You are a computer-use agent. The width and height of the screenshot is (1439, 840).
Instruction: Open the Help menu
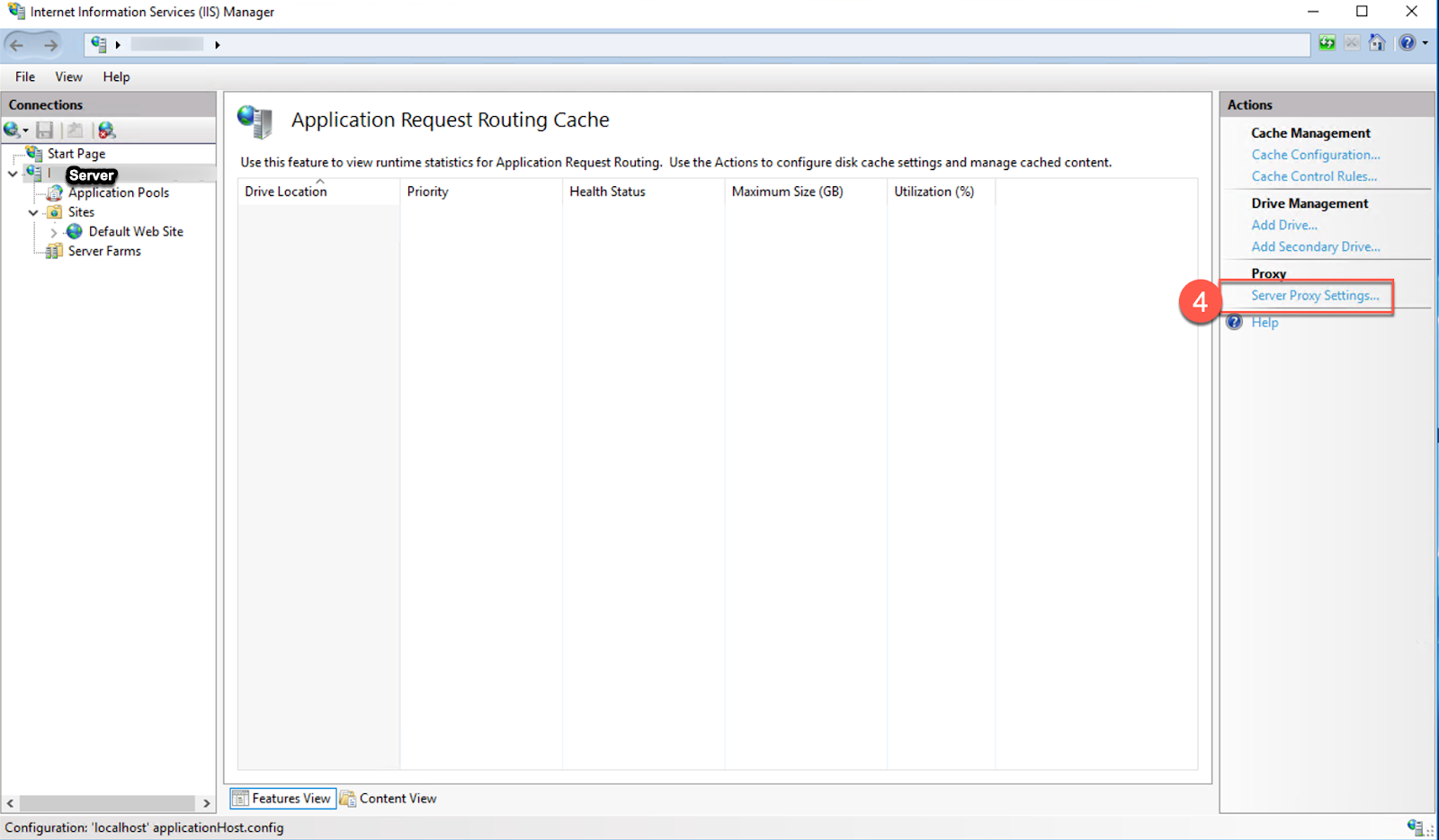[x=116, y=76]
